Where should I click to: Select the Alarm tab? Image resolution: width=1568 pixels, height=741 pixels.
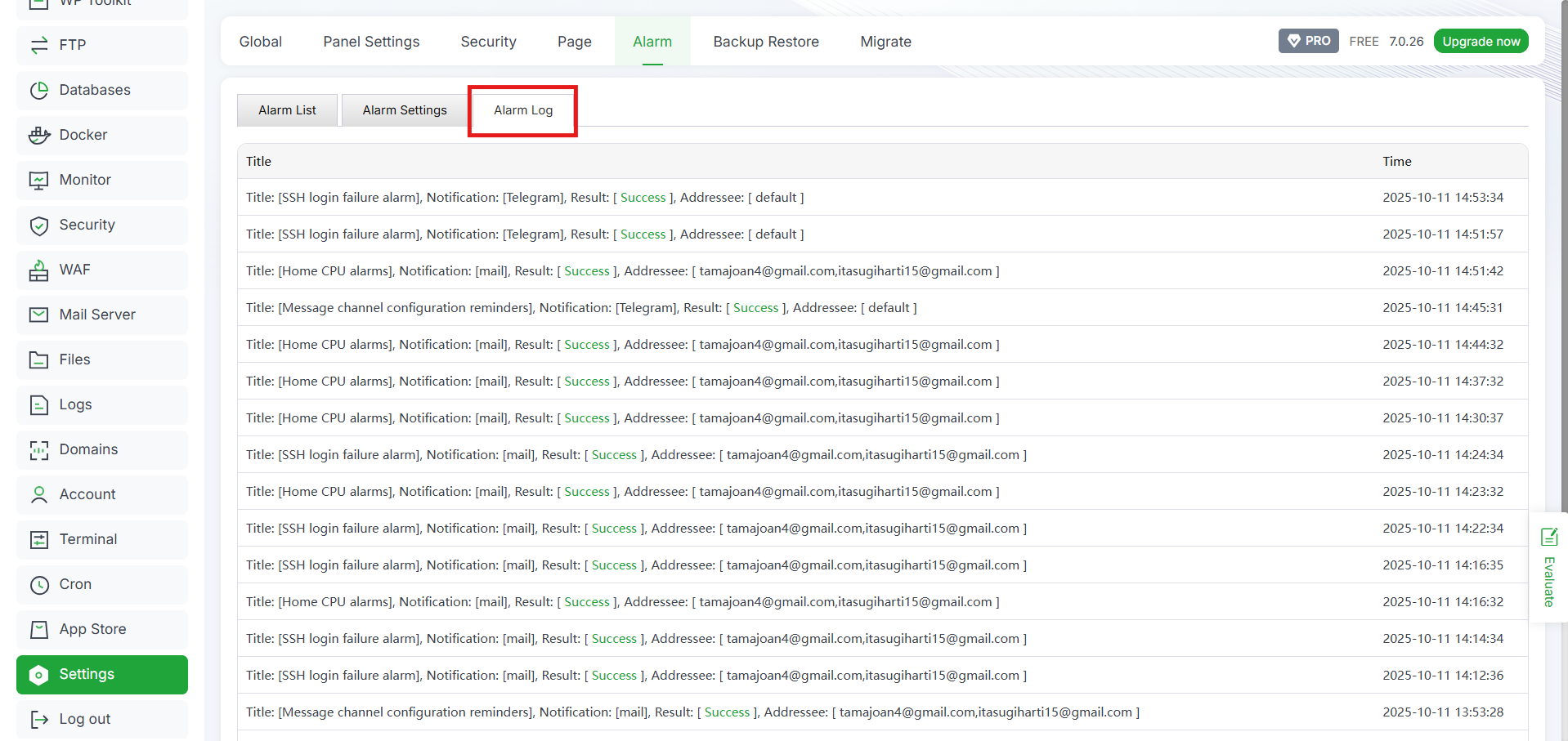[652, 42]
